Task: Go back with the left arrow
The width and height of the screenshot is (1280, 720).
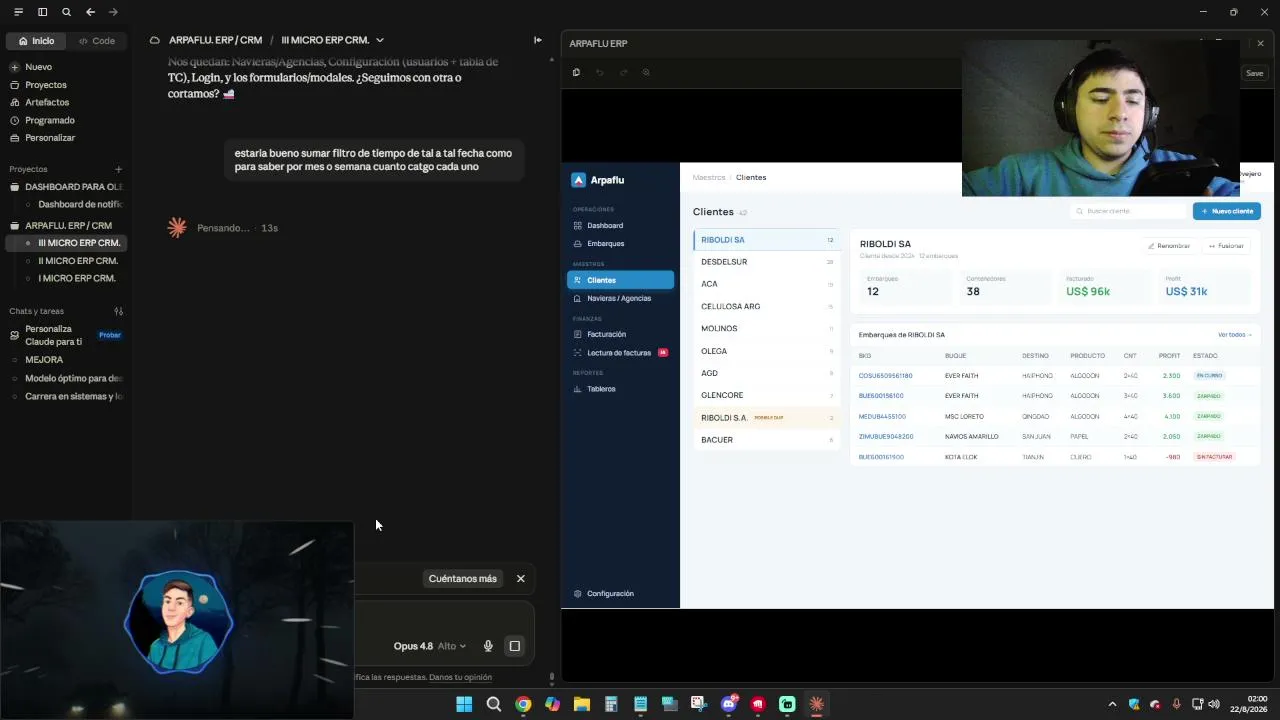Action: pyautogui.click(x=90, y=12)
